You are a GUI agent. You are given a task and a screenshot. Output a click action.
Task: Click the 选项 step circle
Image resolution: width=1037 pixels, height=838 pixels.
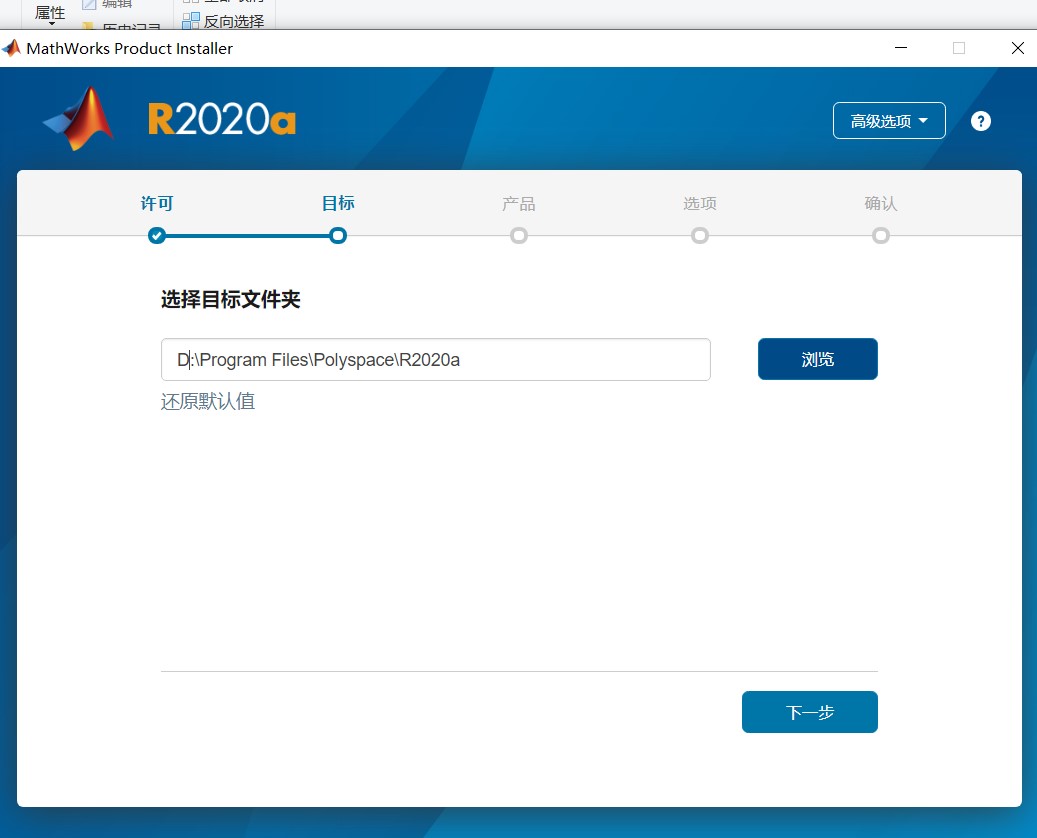700,236
